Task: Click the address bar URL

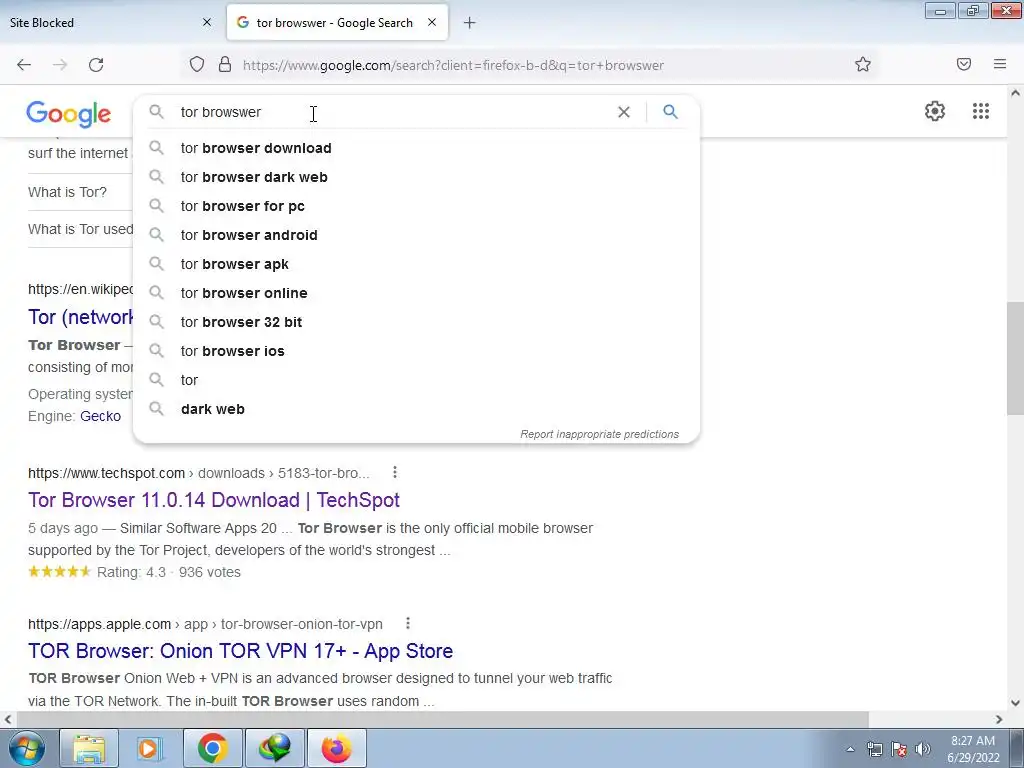Action: 453,65
